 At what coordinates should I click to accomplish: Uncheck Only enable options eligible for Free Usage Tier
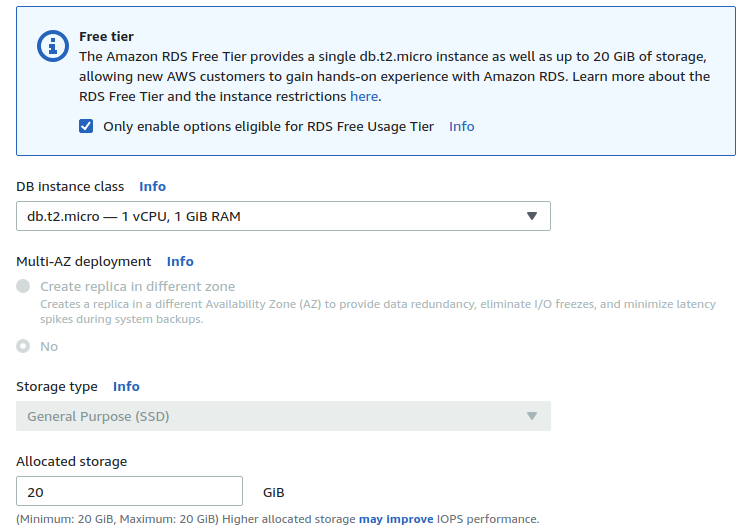tap(86, 126)
